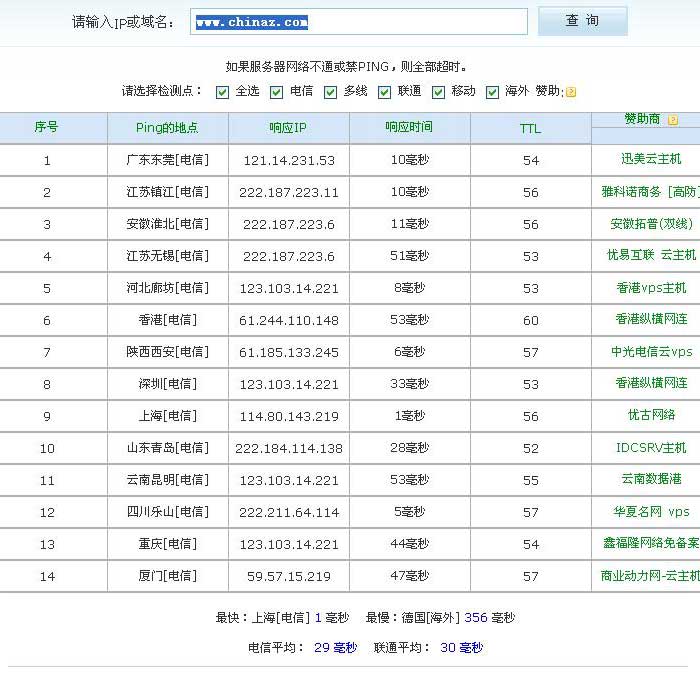Click IP address 114.80.143.219
This screenshot has height=700, width=700.
coord(289,417)
